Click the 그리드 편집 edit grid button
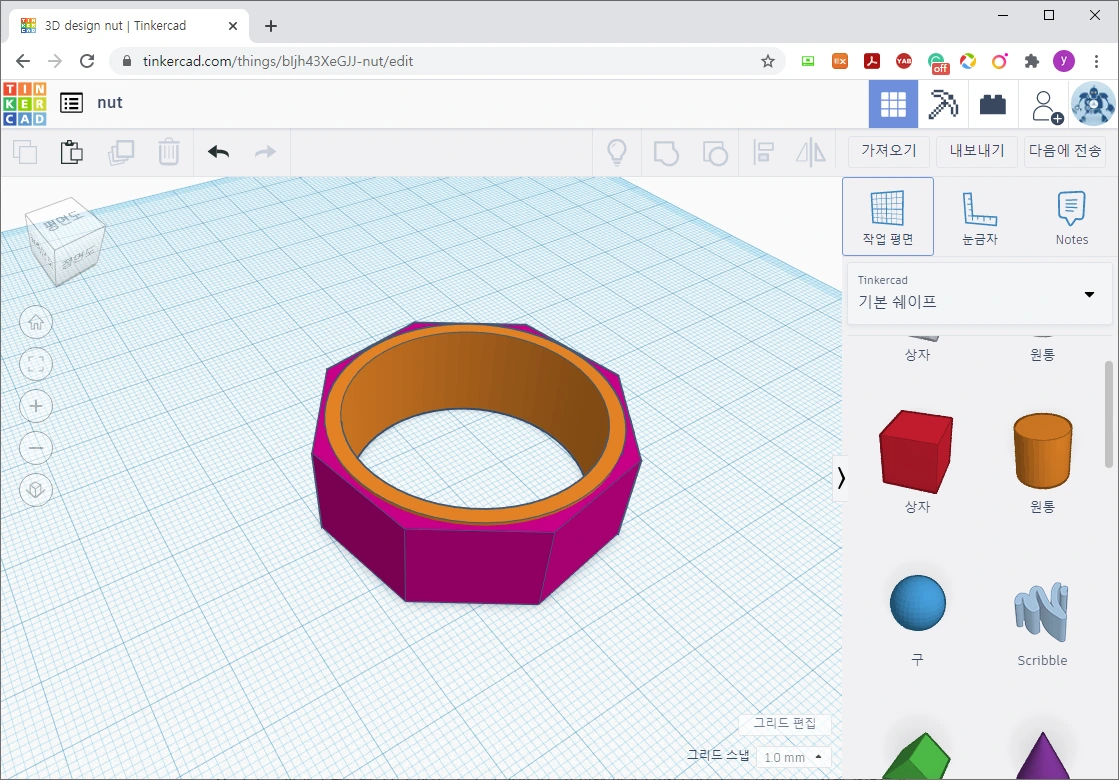 pyautogui.click(x=784, y=723)
